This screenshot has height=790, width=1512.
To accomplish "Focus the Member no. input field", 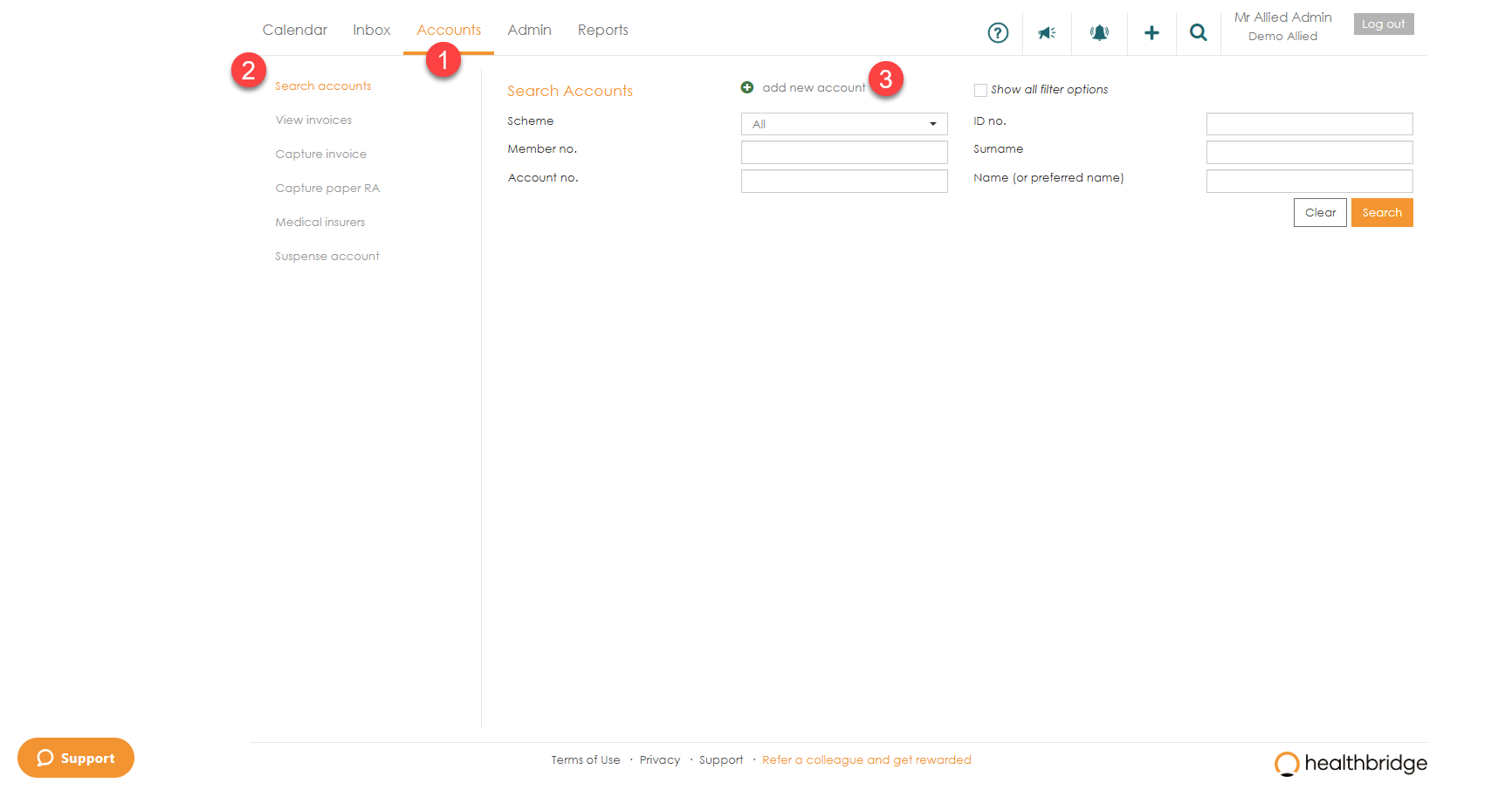I will [x=844, y=153].
